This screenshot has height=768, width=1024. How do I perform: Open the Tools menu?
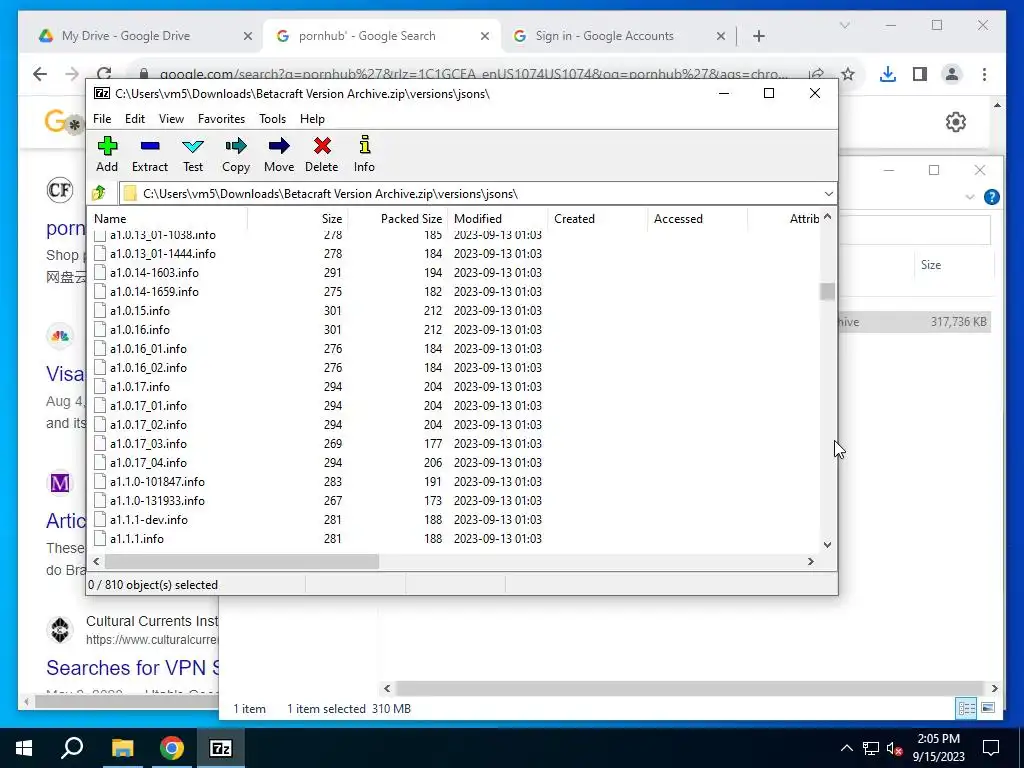pos(272,119)
